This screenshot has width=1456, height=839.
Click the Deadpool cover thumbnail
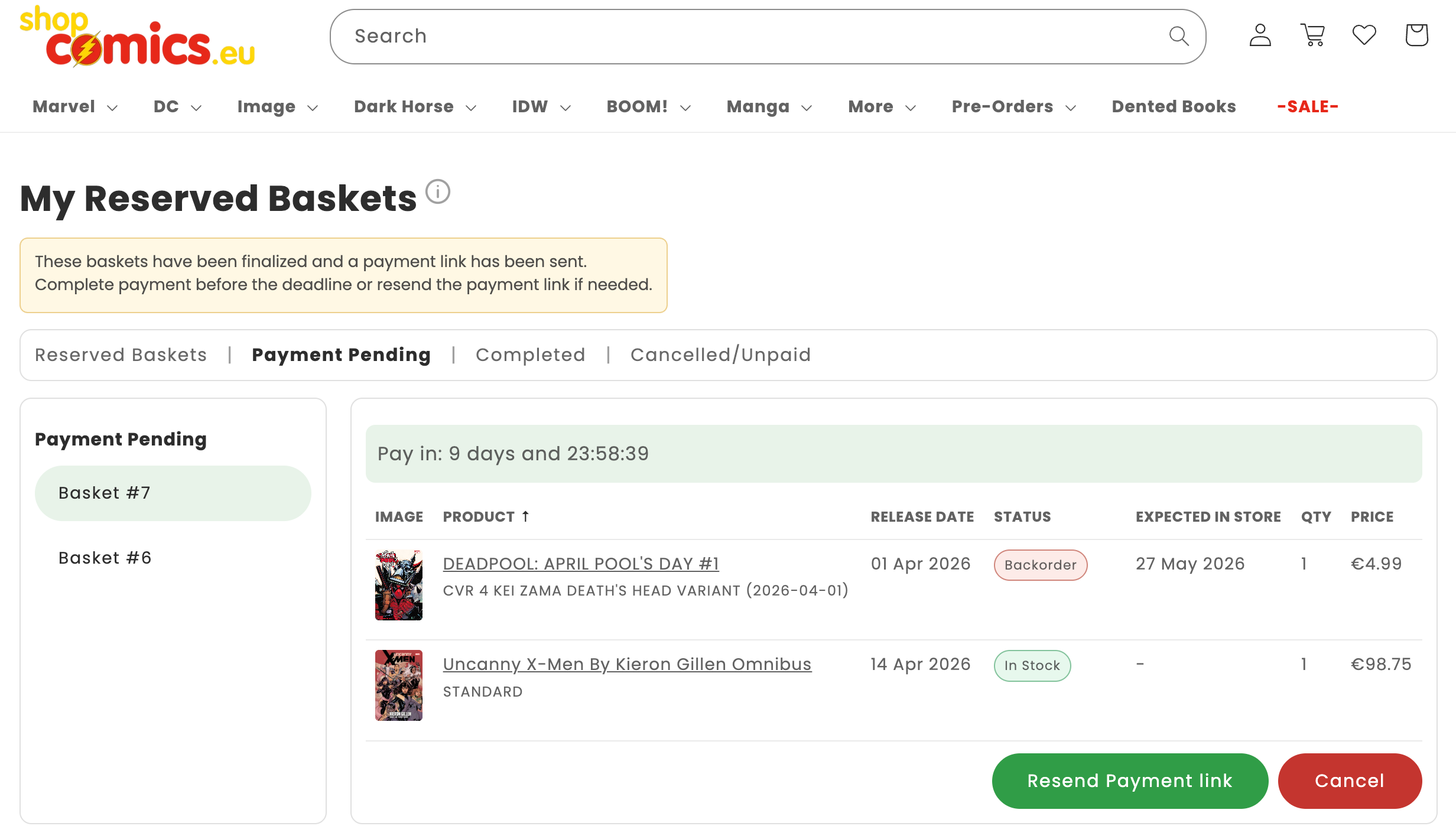click(399, 585)
